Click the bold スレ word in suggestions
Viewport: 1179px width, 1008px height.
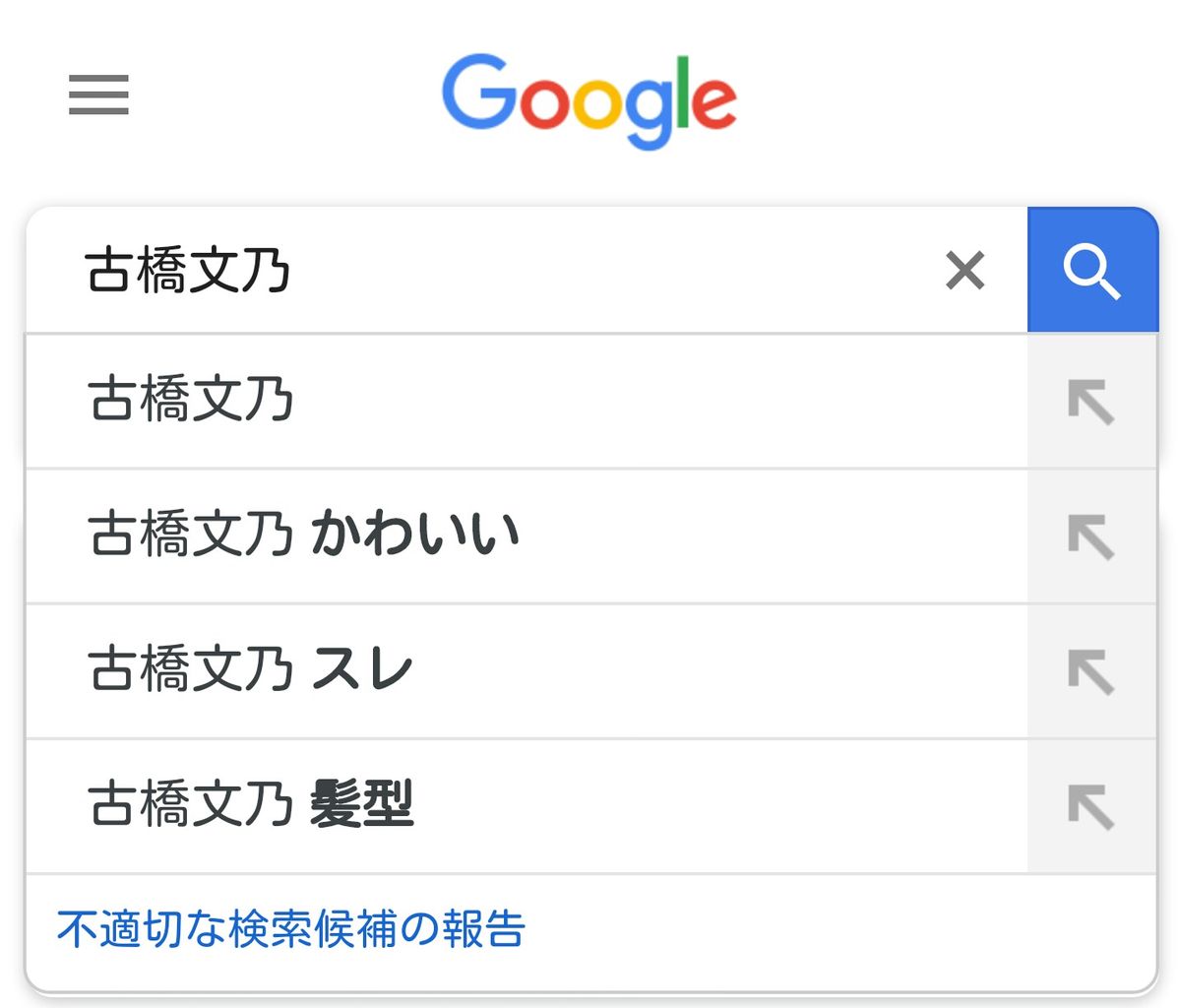(362, 669)
